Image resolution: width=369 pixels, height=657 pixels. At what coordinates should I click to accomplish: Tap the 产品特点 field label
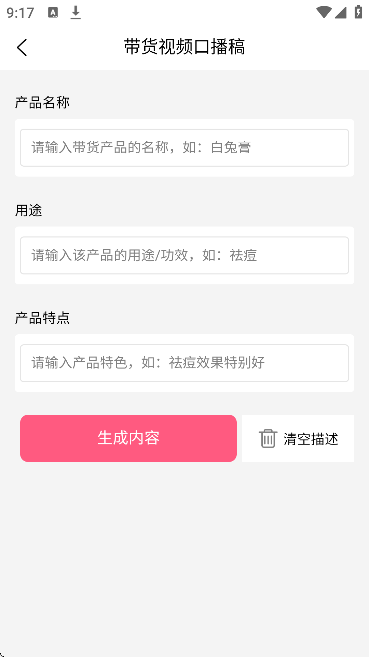coord(42,318)
